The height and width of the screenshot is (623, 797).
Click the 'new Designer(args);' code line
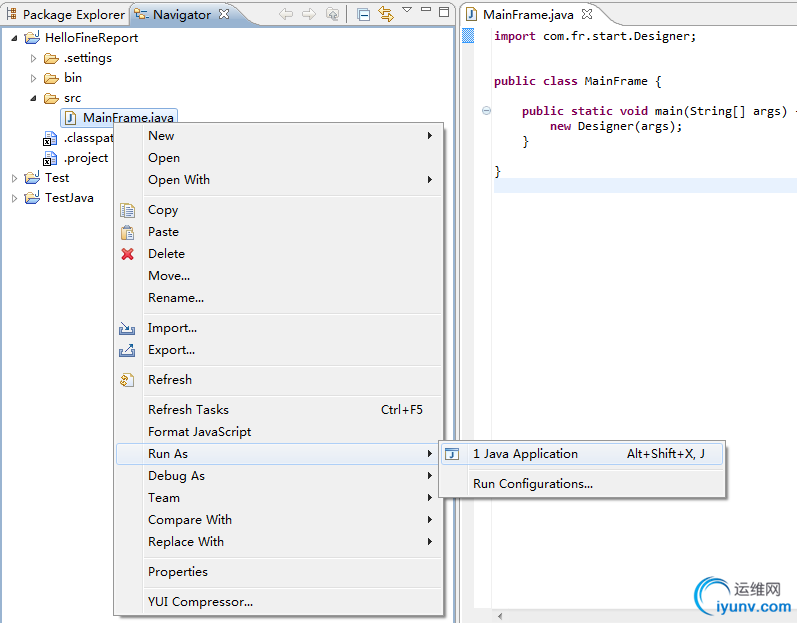[616, 126]
